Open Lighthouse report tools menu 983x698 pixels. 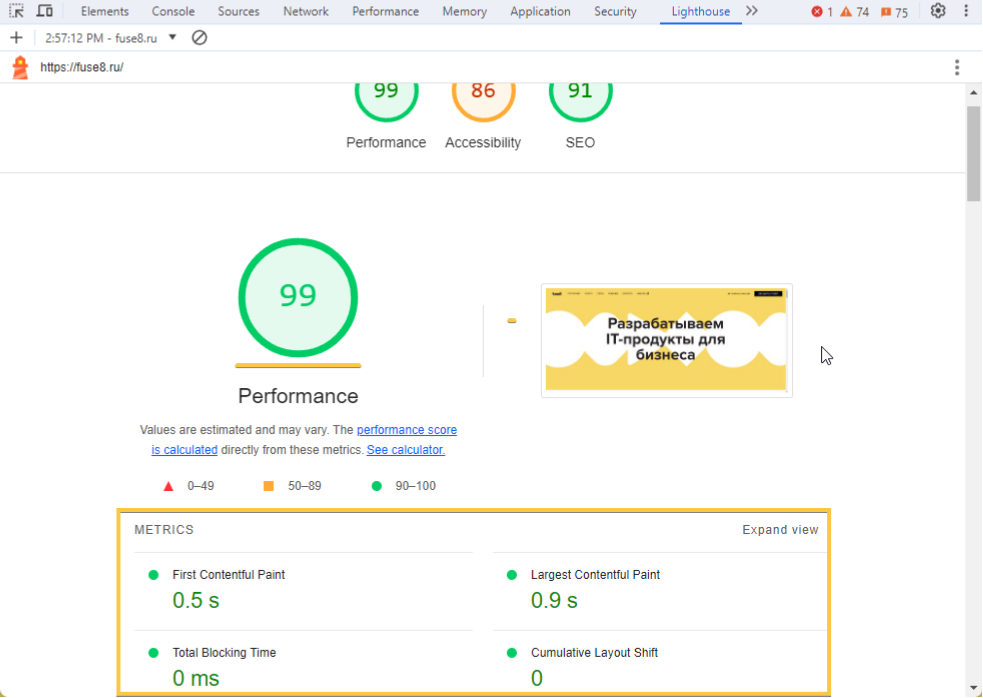tap(957, 68)
